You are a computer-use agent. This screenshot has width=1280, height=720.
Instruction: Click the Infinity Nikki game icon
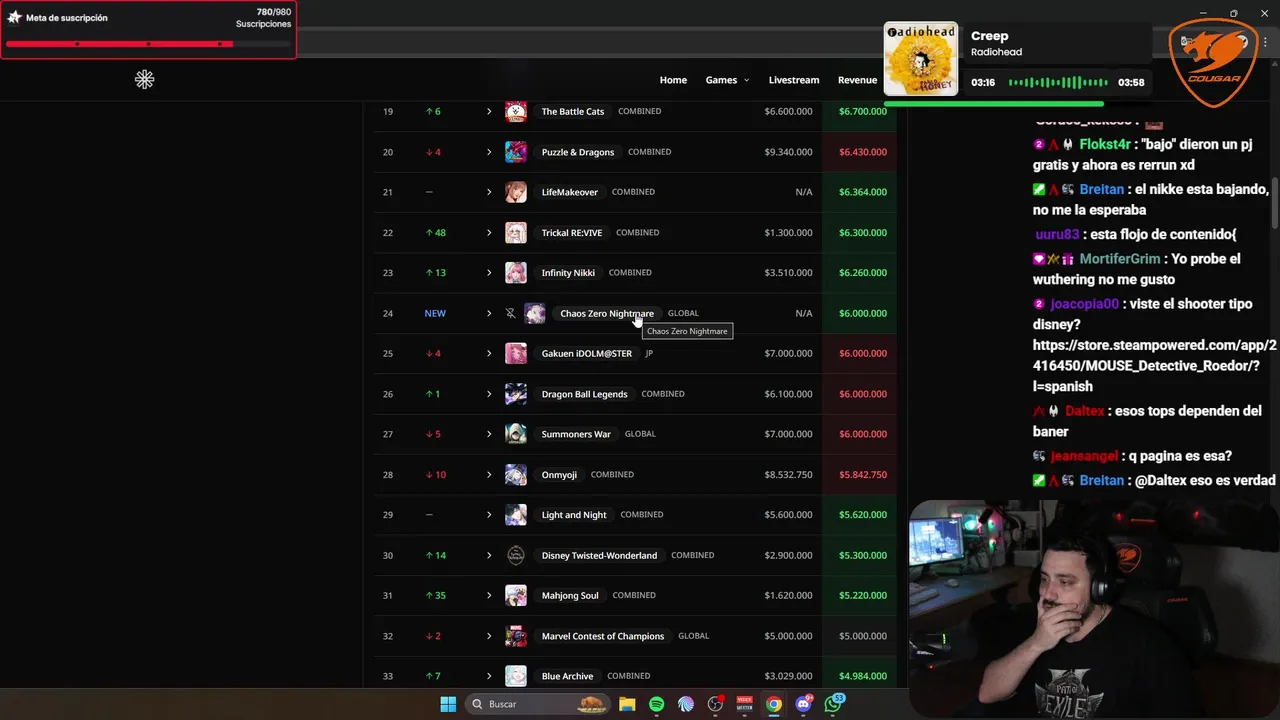(516, 273)
